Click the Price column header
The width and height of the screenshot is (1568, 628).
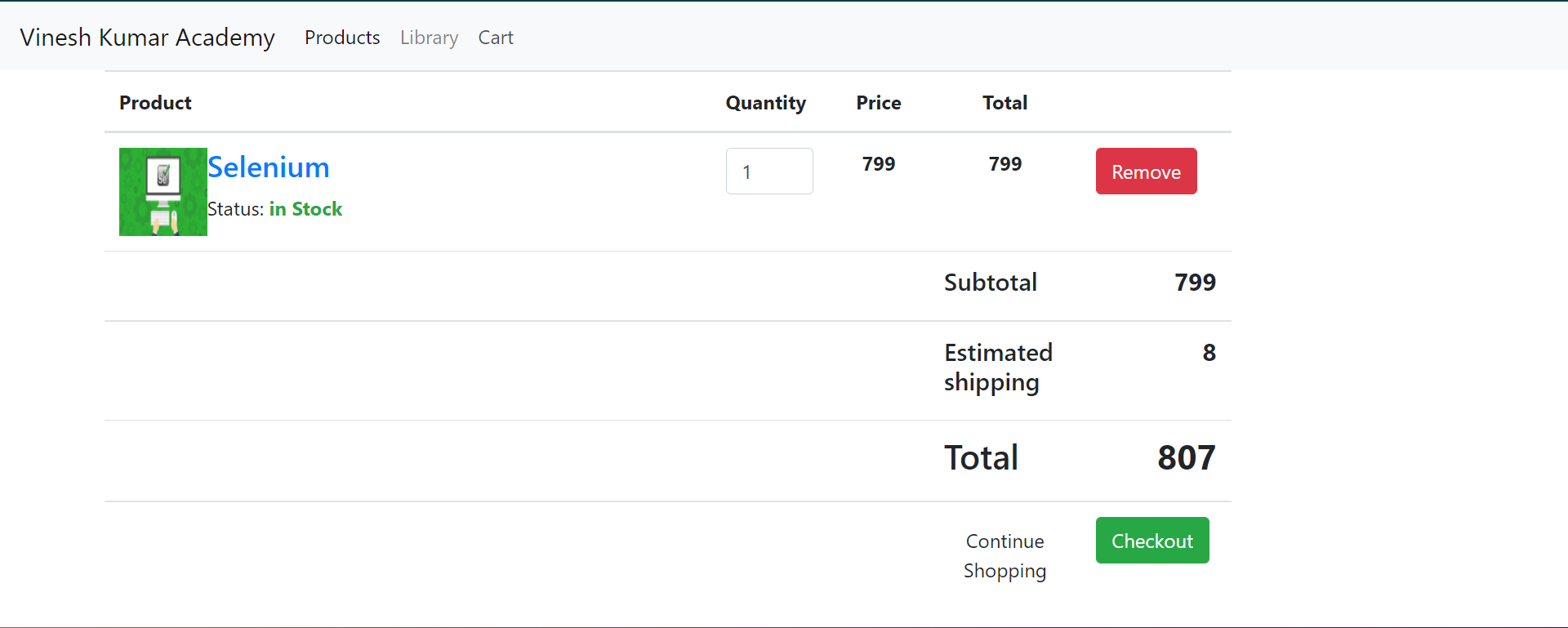878,103
